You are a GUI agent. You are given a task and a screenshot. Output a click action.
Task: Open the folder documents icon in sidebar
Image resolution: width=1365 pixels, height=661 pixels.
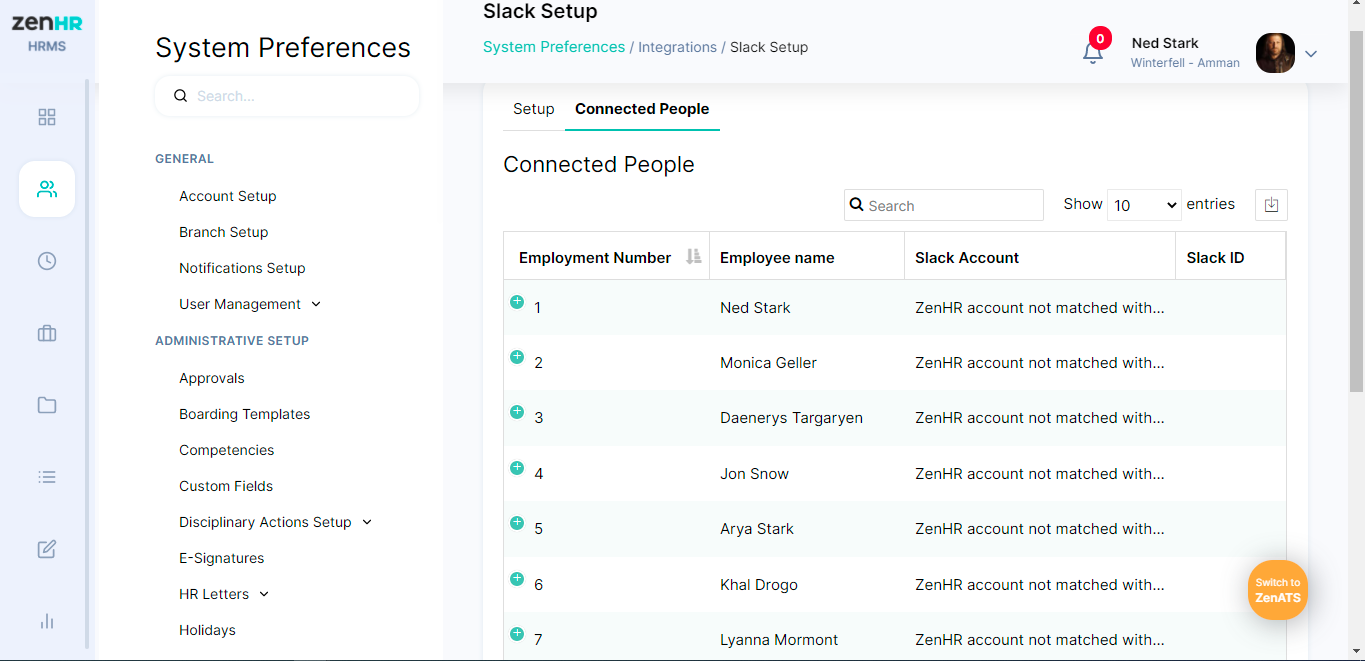pos(47,405)
